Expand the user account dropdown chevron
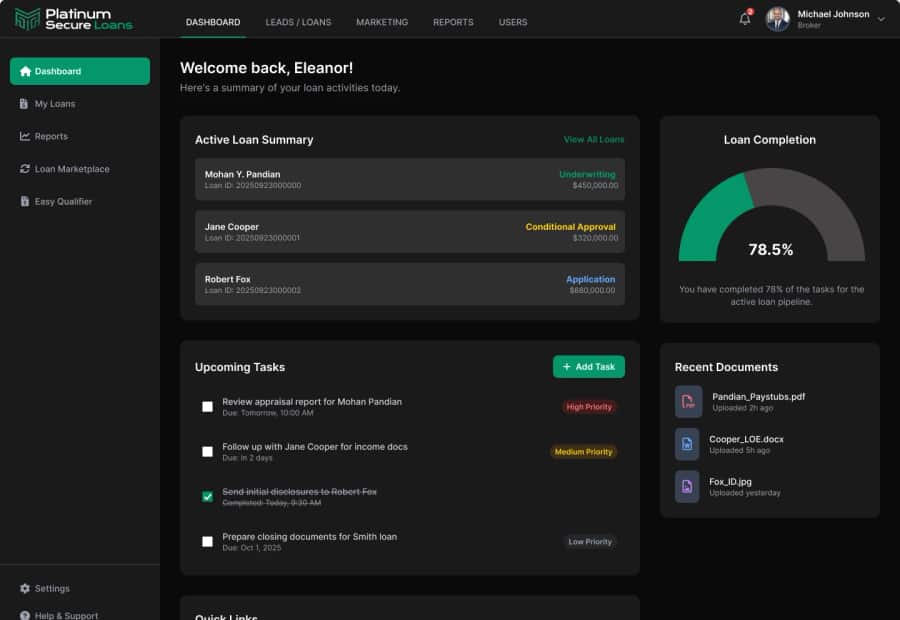This screenshot has width=900, height=620. coord(880,19)
